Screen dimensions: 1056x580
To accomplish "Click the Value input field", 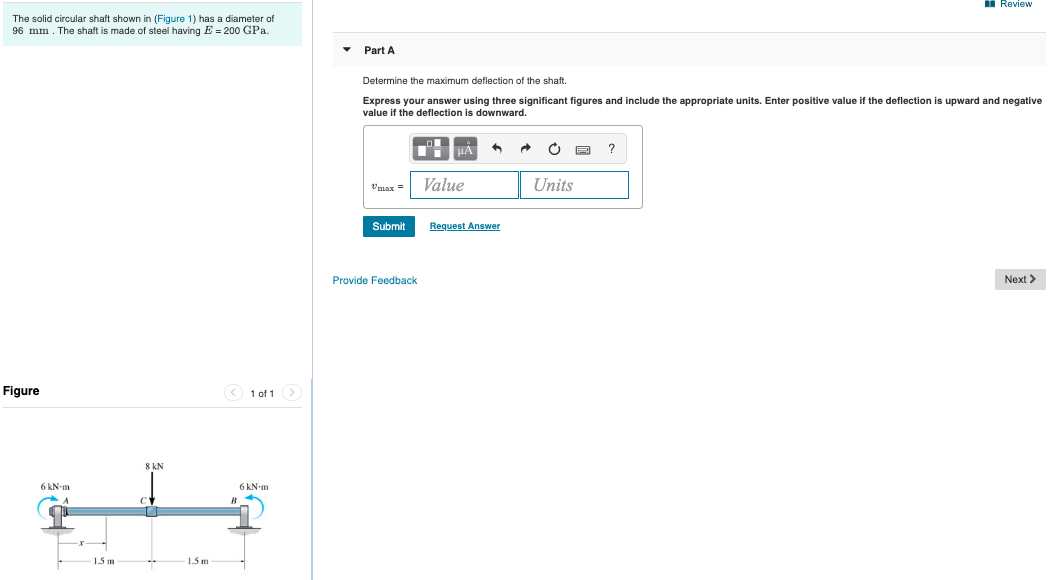I will click(465, 185).
